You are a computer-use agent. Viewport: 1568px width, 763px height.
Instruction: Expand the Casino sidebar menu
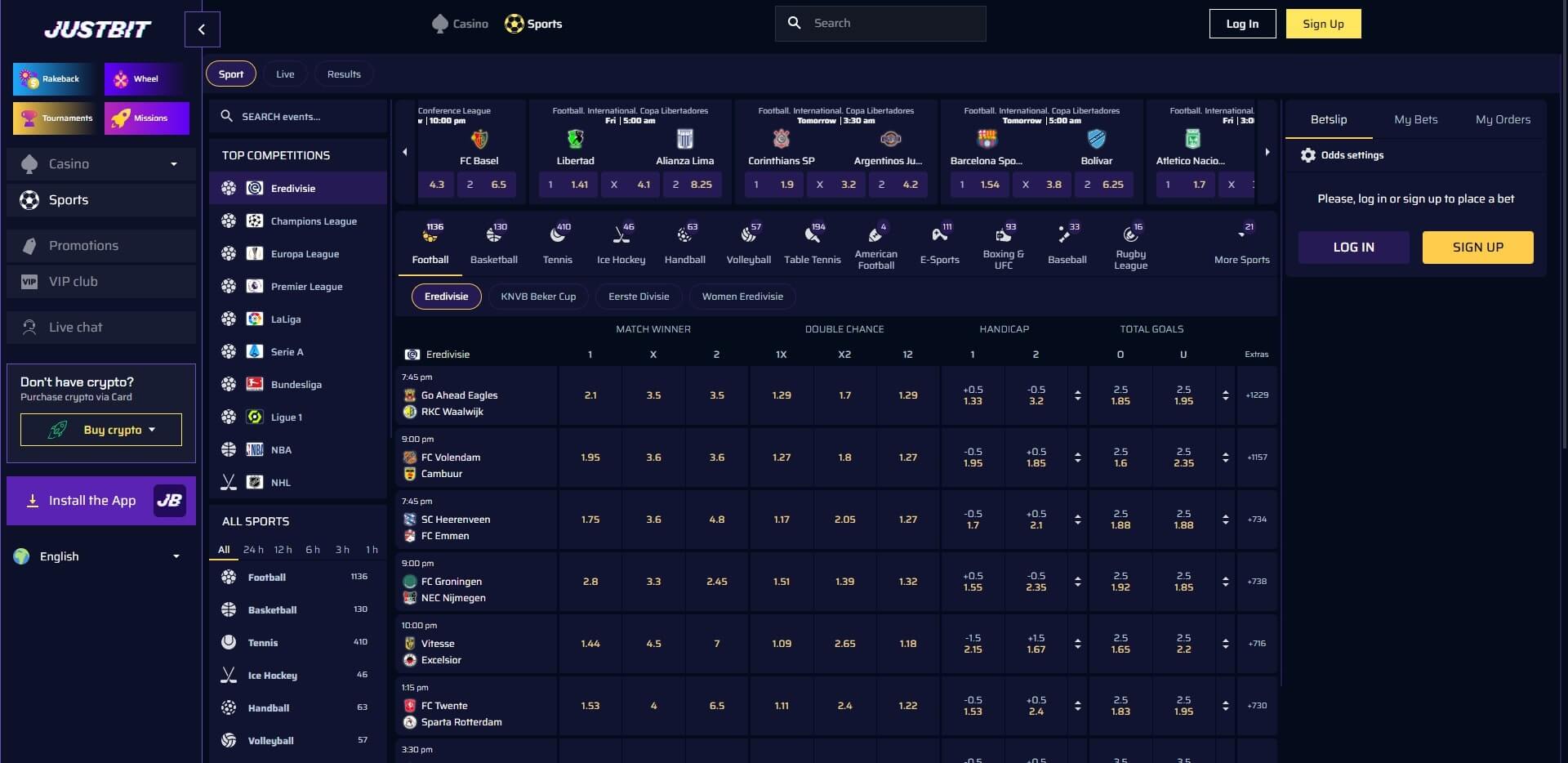tap(174, 164)
